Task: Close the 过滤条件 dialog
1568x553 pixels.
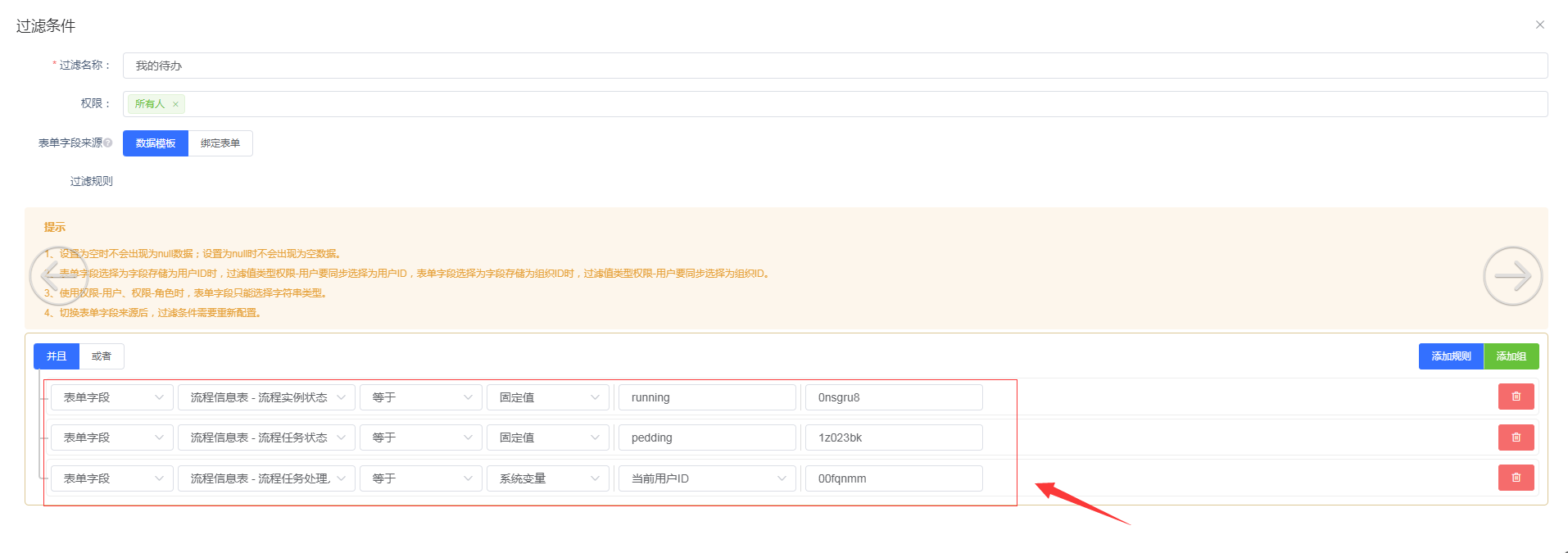Action: point(1539,25)
